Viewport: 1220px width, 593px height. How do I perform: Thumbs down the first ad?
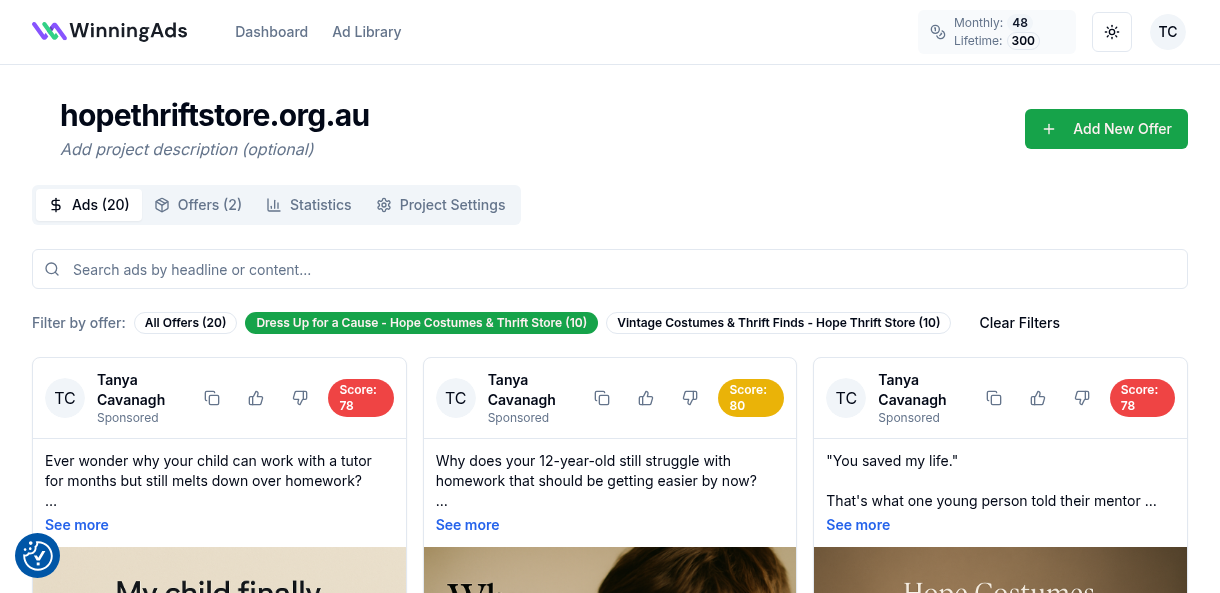[300, 398]
